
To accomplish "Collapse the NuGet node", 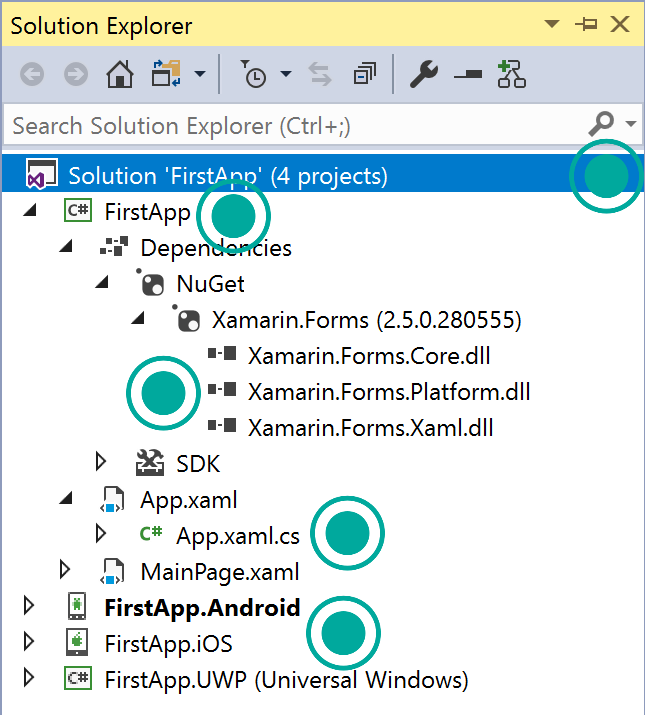I will point(102,282).
